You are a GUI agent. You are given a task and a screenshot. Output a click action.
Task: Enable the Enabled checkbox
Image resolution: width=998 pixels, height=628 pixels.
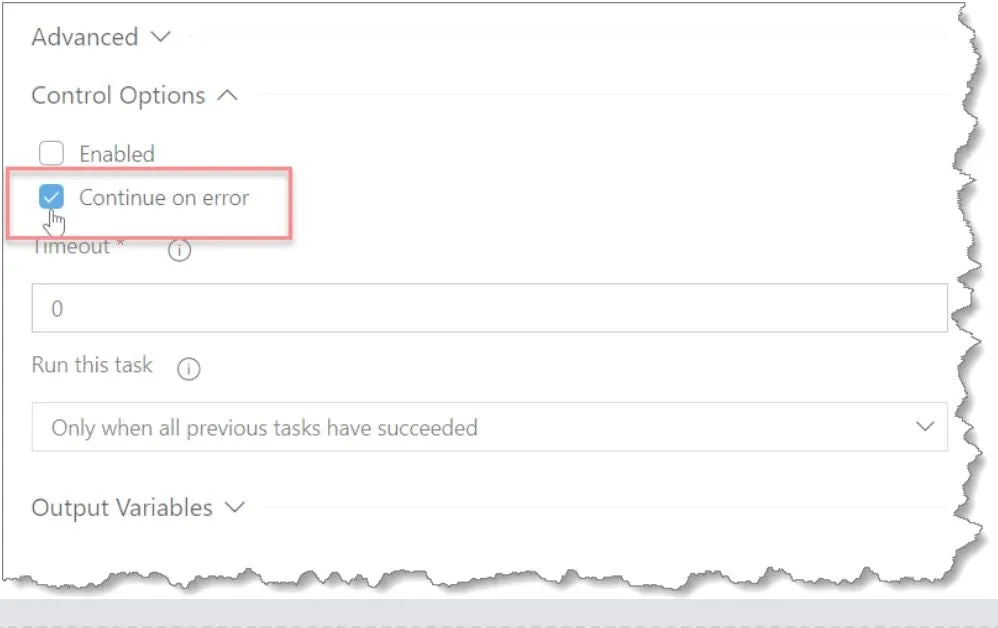coord(51,152)
